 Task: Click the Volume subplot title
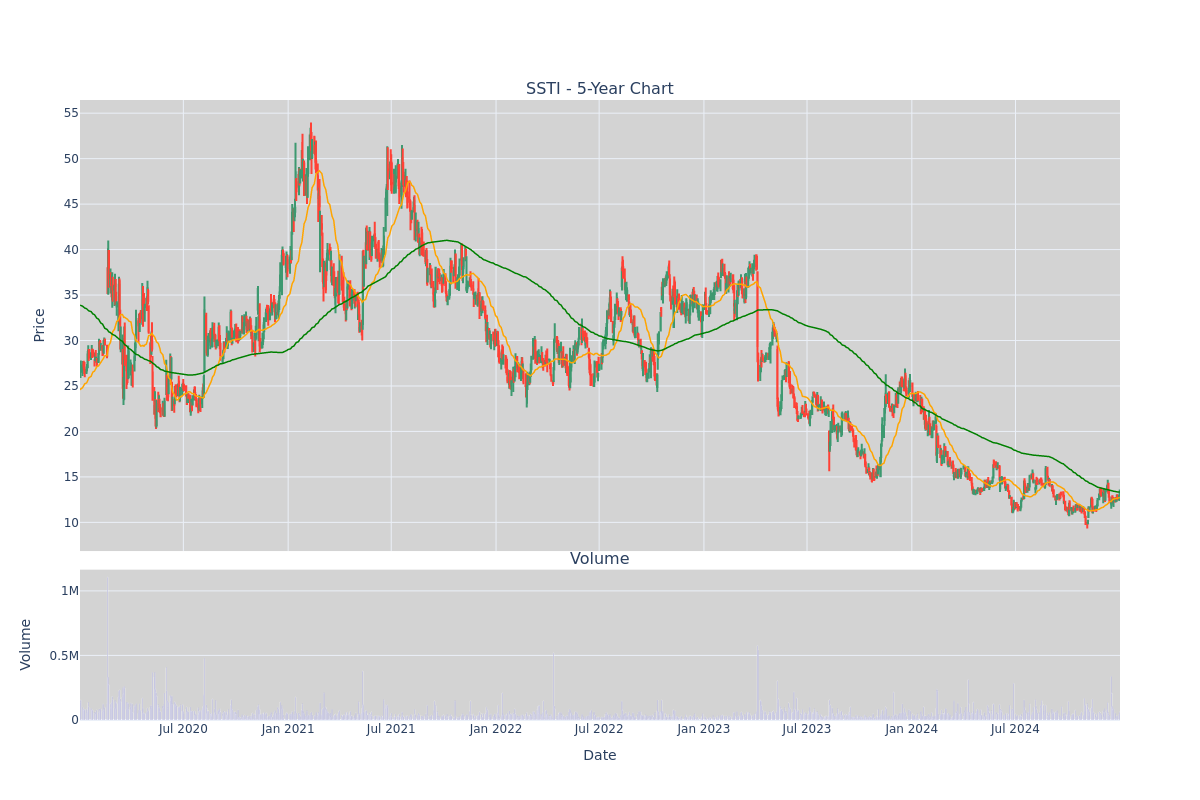coord(600,559)
